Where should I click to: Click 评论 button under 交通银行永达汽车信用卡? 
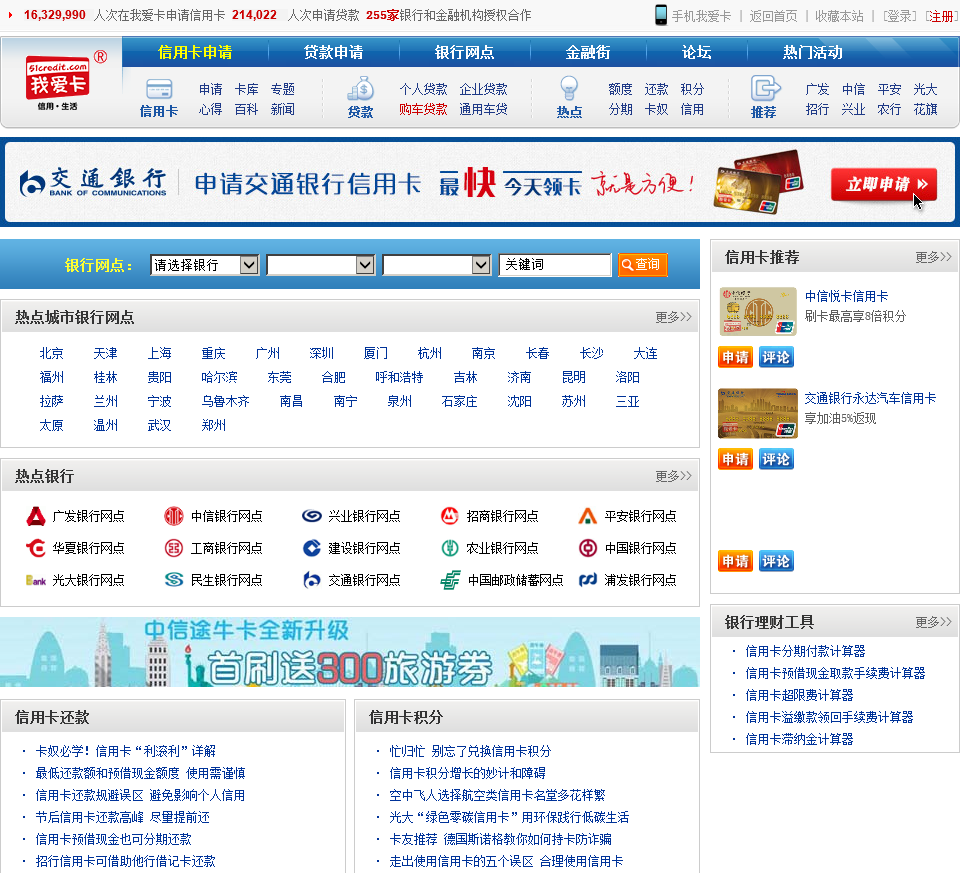click(776, 459)
